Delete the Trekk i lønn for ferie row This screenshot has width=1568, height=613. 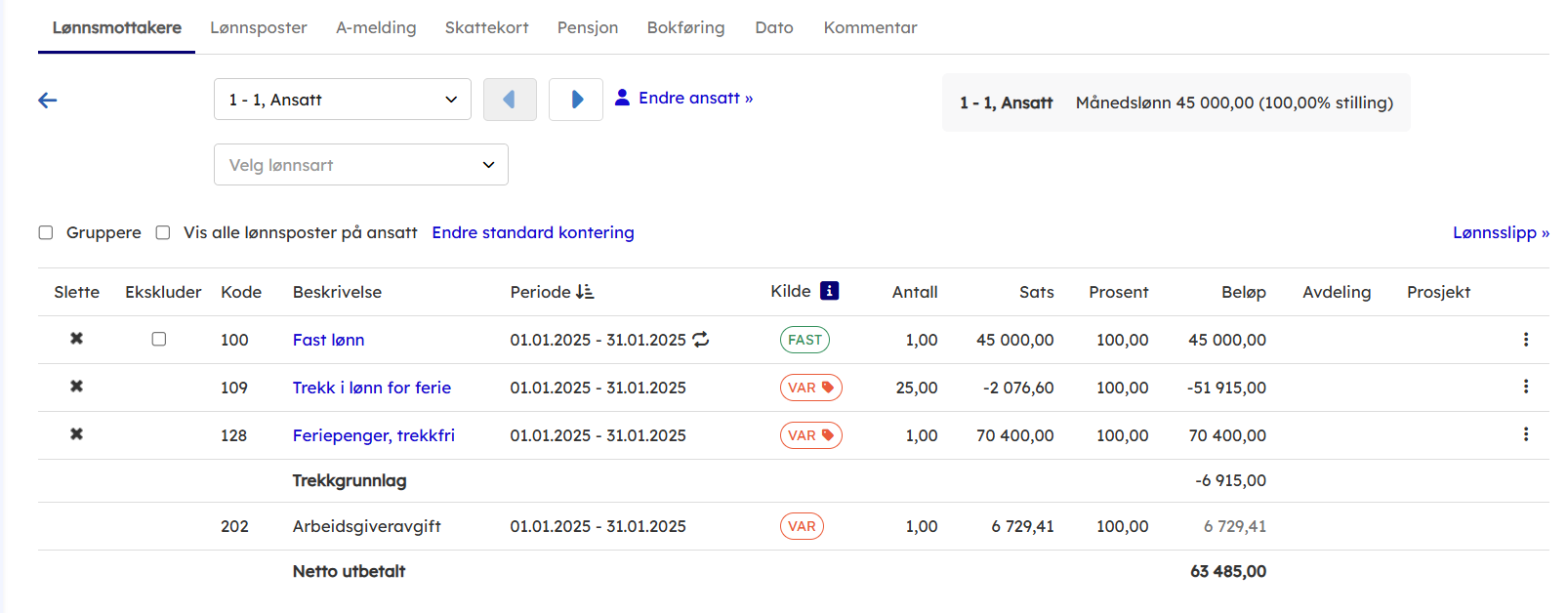76,387
